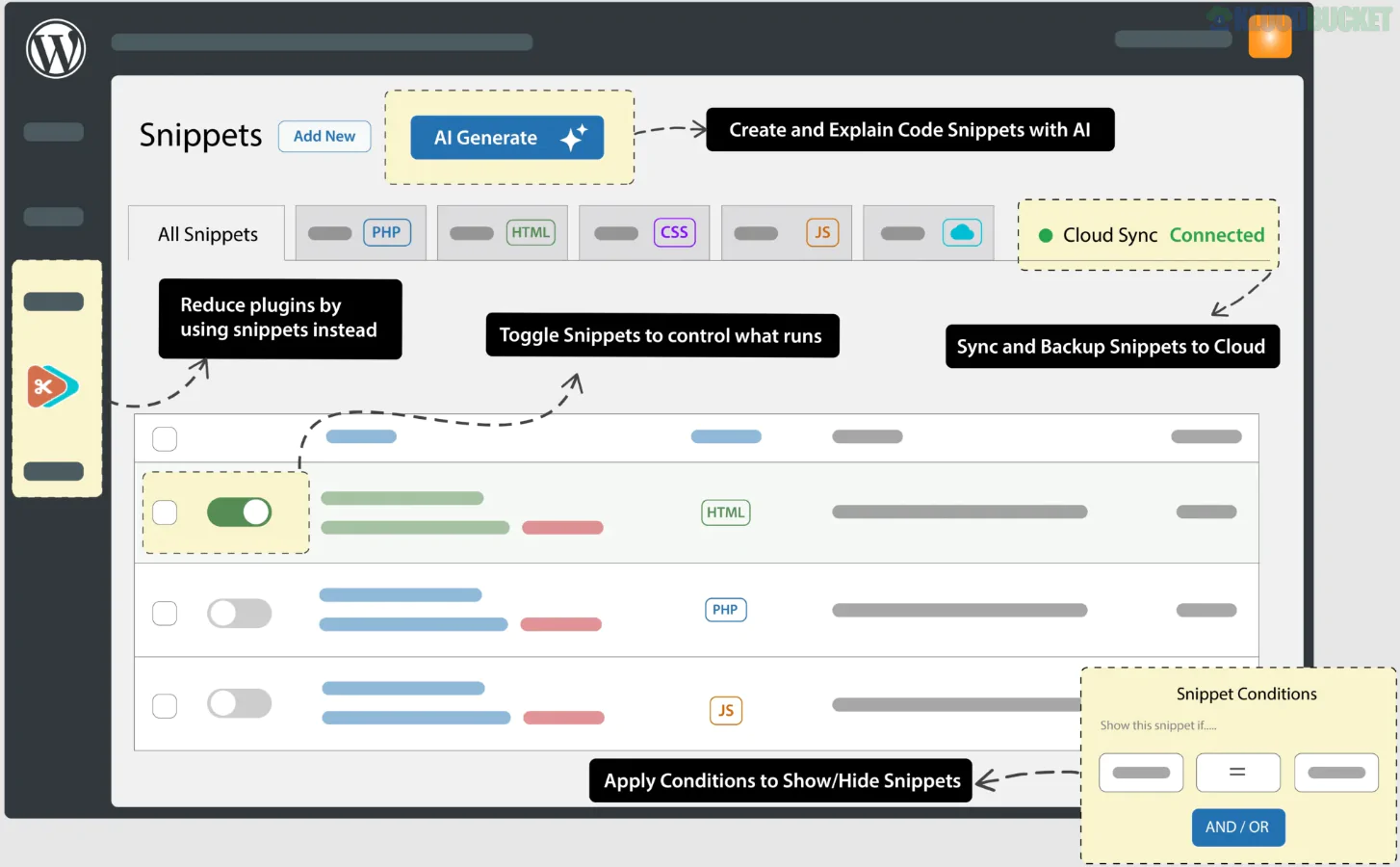
Task: Click the green Cloud Sync status dot
Action: 1045,235
